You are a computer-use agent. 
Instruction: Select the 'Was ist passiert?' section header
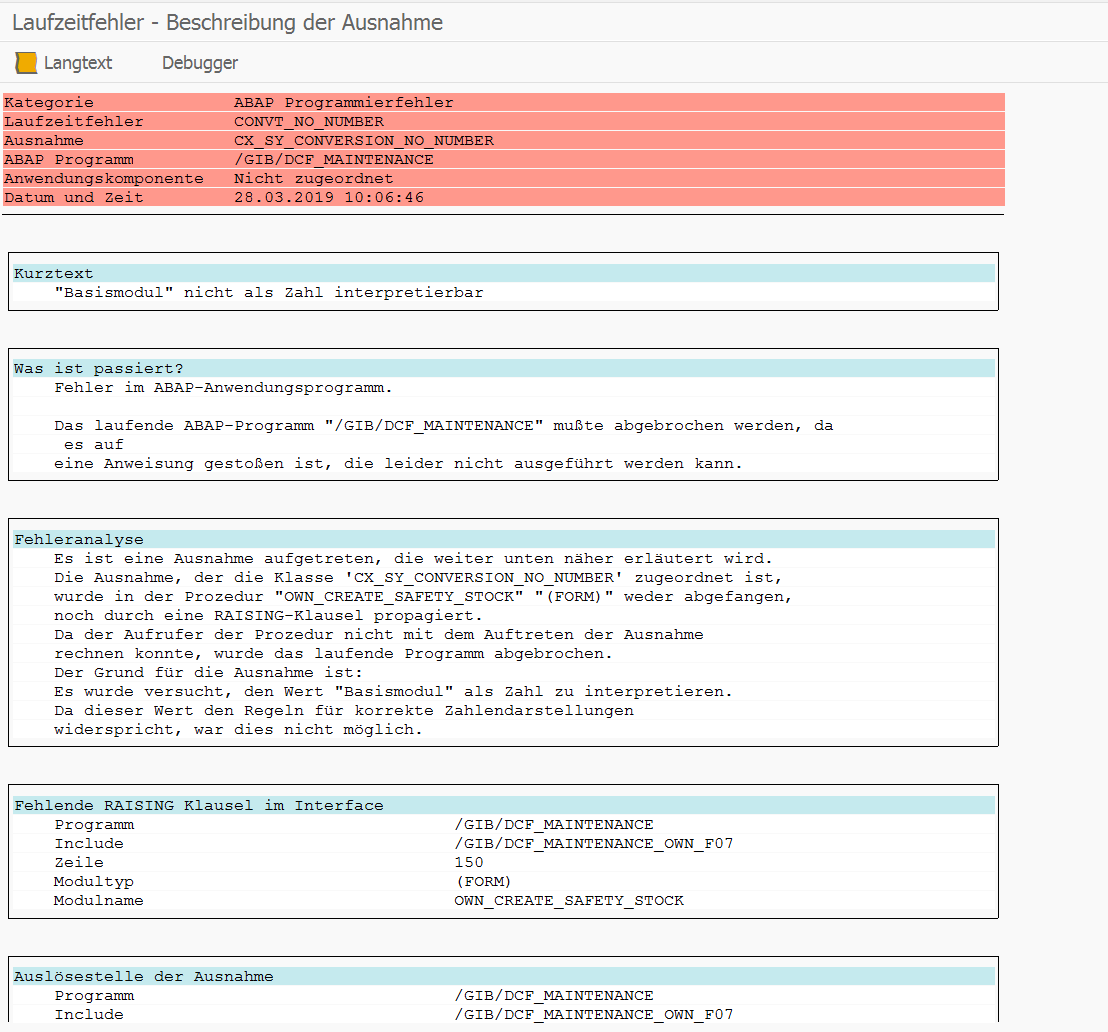click(x=98, y=368)
